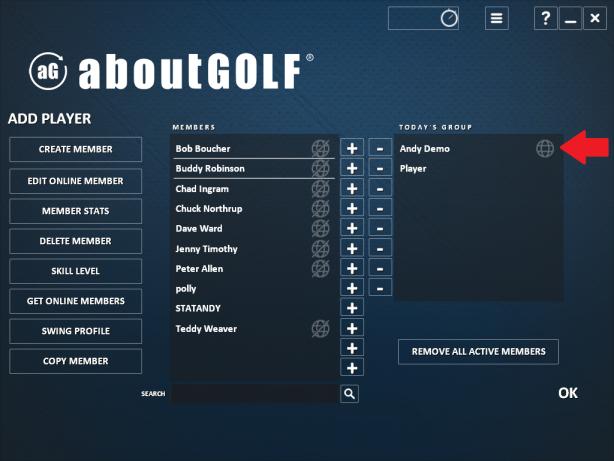
Task: Add Dave Ward with plus button
Action: 352,228
